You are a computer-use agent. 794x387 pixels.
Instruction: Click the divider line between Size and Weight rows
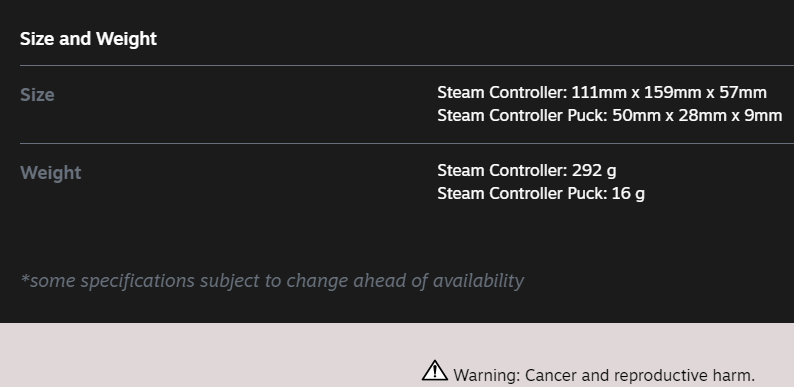pyautogui.click(x=407, y=143)
